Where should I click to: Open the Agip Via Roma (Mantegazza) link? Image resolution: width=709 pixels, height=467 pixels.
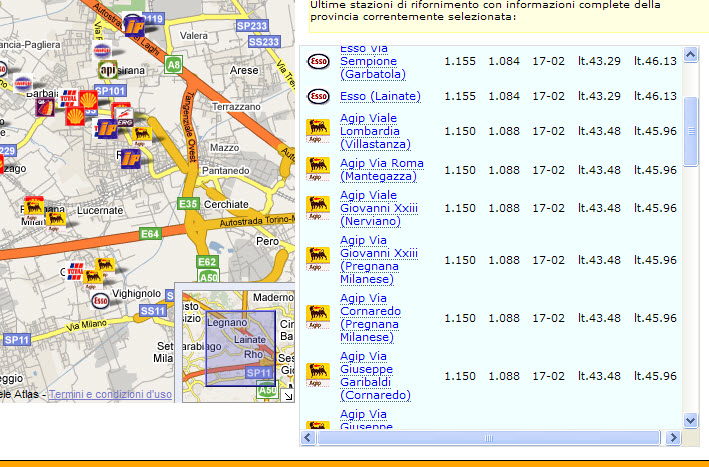382,170
